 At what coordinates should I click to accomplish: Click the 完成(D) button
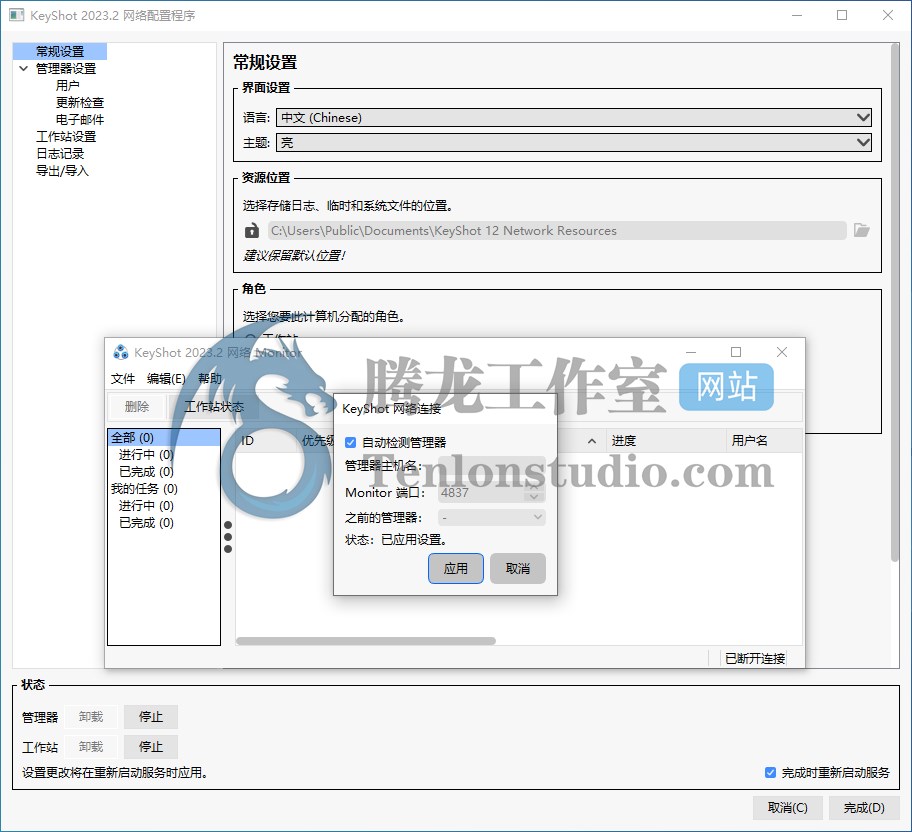864,808
